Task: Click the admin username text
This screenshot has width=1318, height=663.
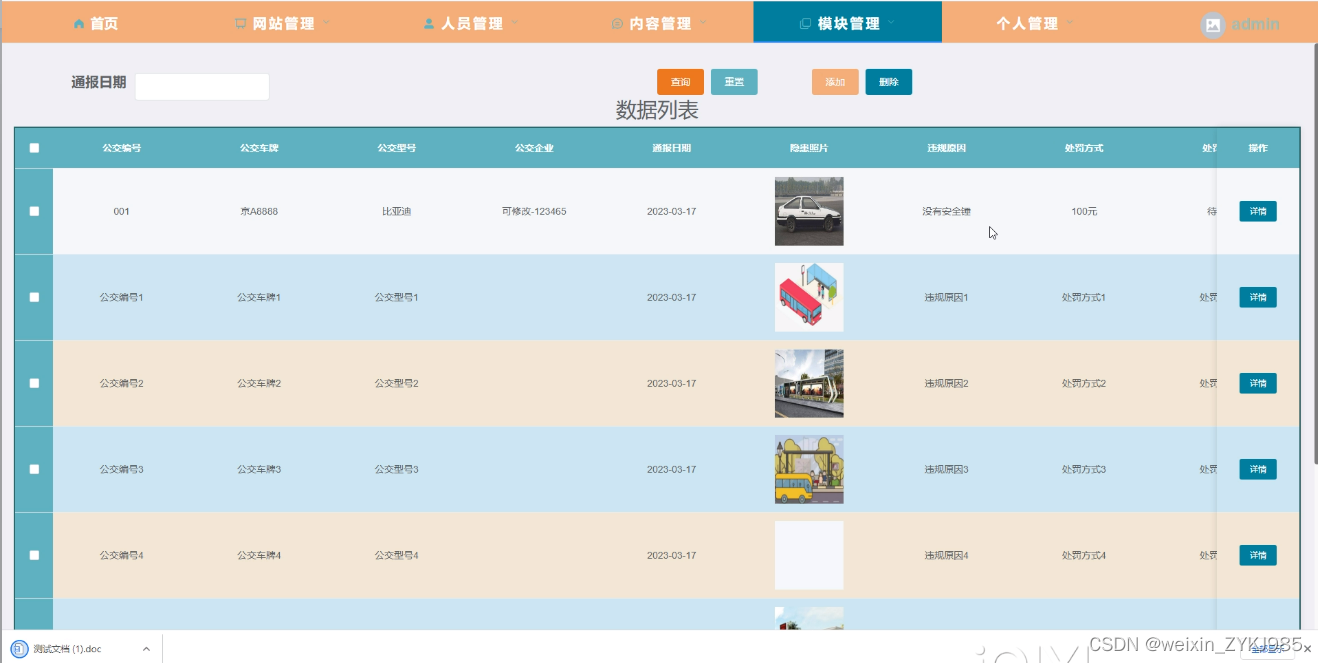Action: click(x=1255, y=24)
